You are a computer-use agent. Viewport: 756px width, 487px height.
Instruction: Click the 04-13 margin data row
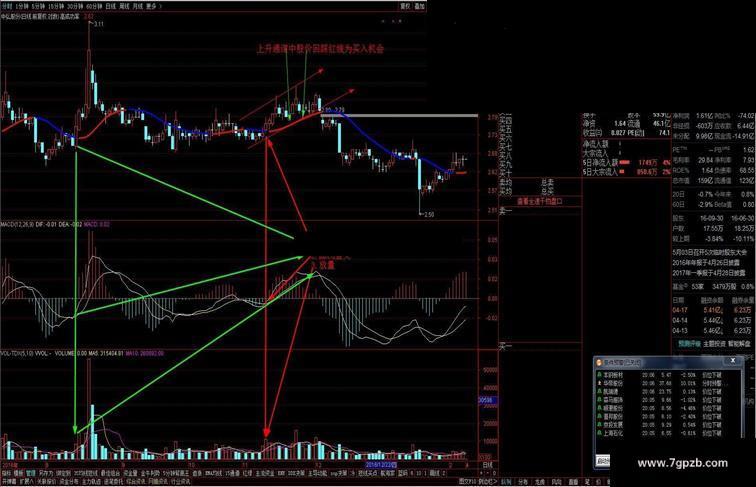click(712, 331)
